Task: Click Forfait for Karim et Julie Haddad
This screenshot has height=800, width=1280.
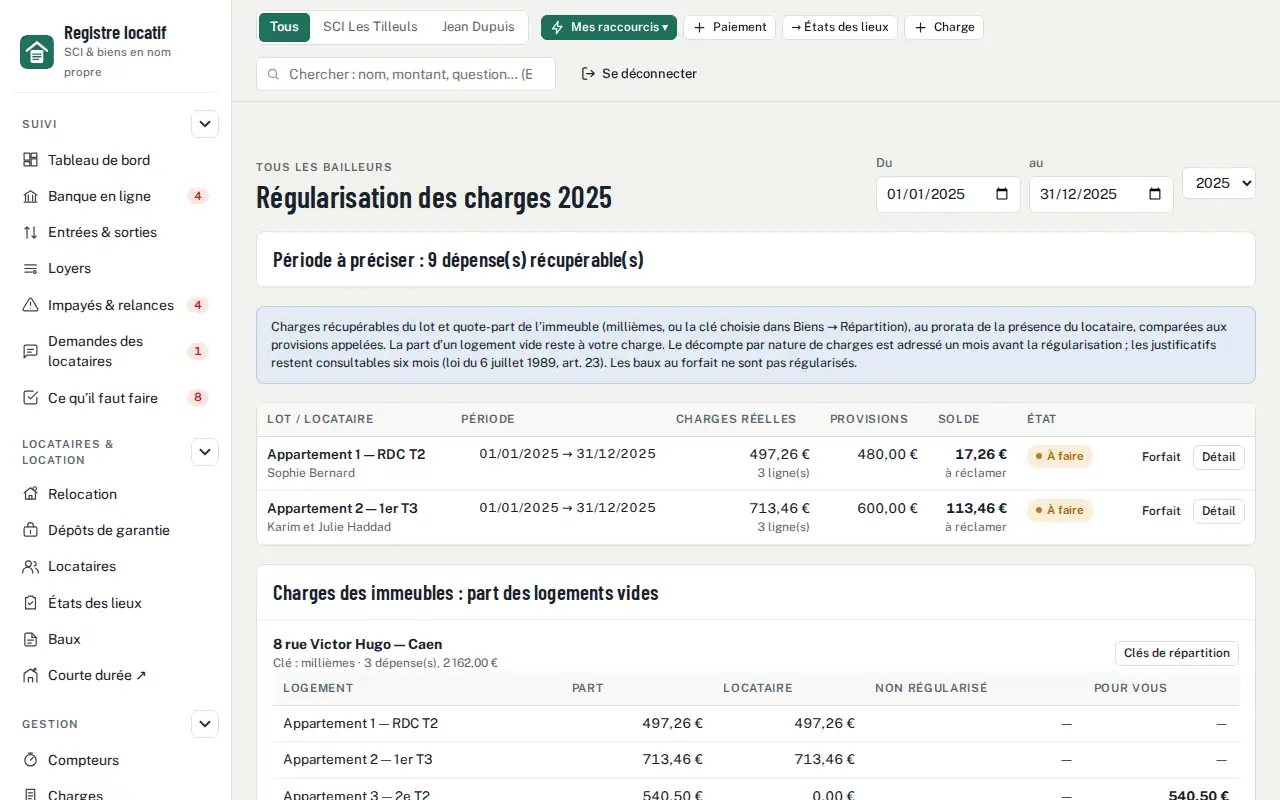Action: coord(1161,511)
